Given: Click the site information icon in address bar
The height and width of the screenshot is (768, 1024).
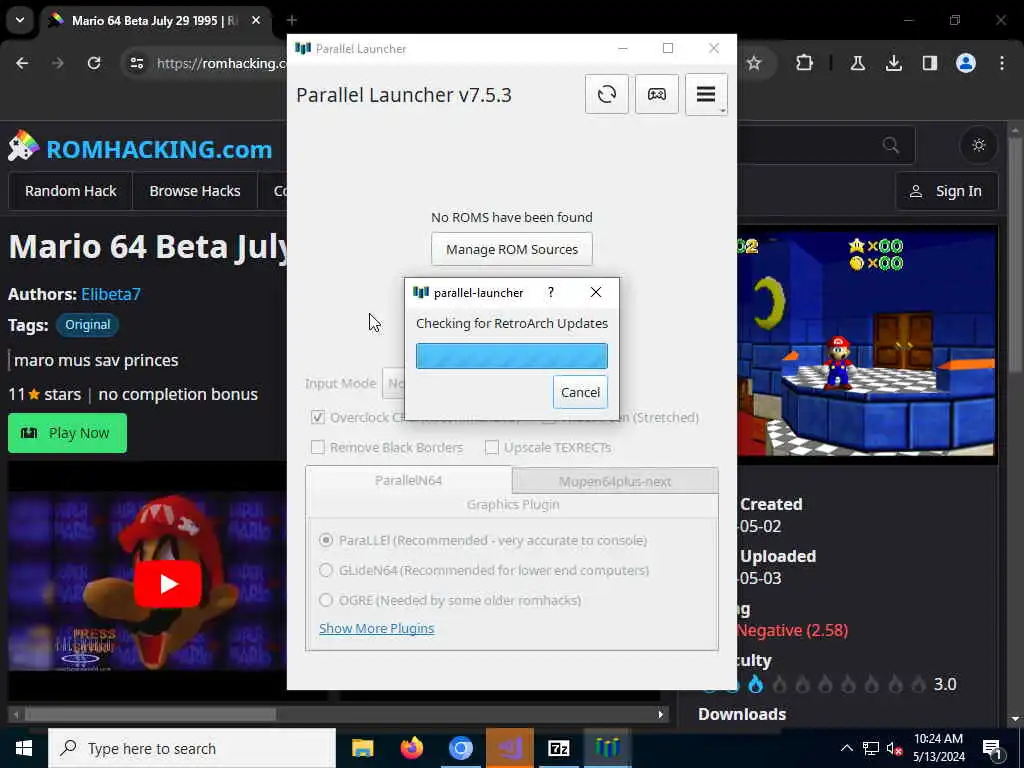Looking at the screenshot, I should pos(136,63).
